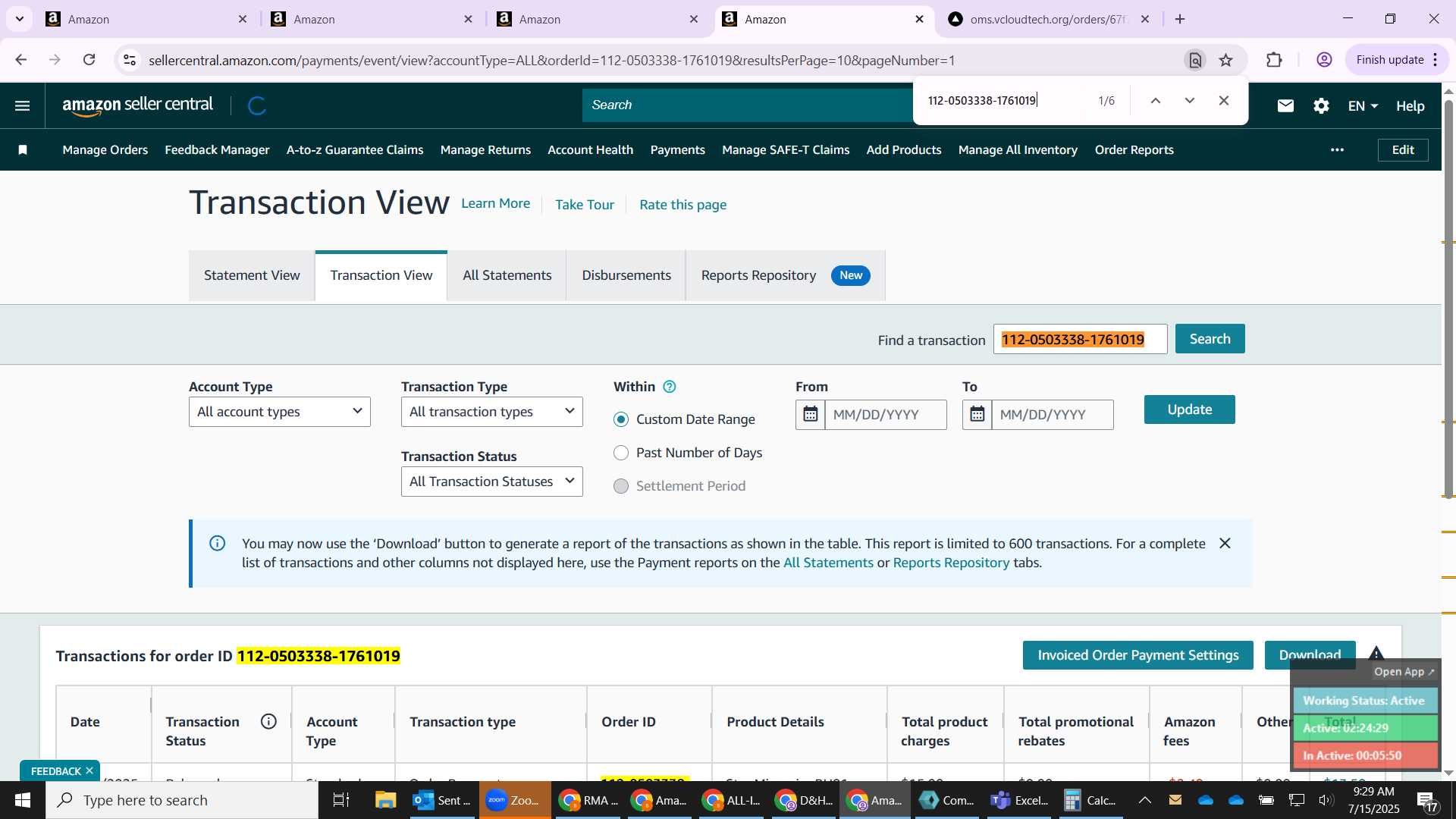The width and height of the screenshot is (1456, 819).
Task: Switch to the All Statements tab
Action: [507, 275]
